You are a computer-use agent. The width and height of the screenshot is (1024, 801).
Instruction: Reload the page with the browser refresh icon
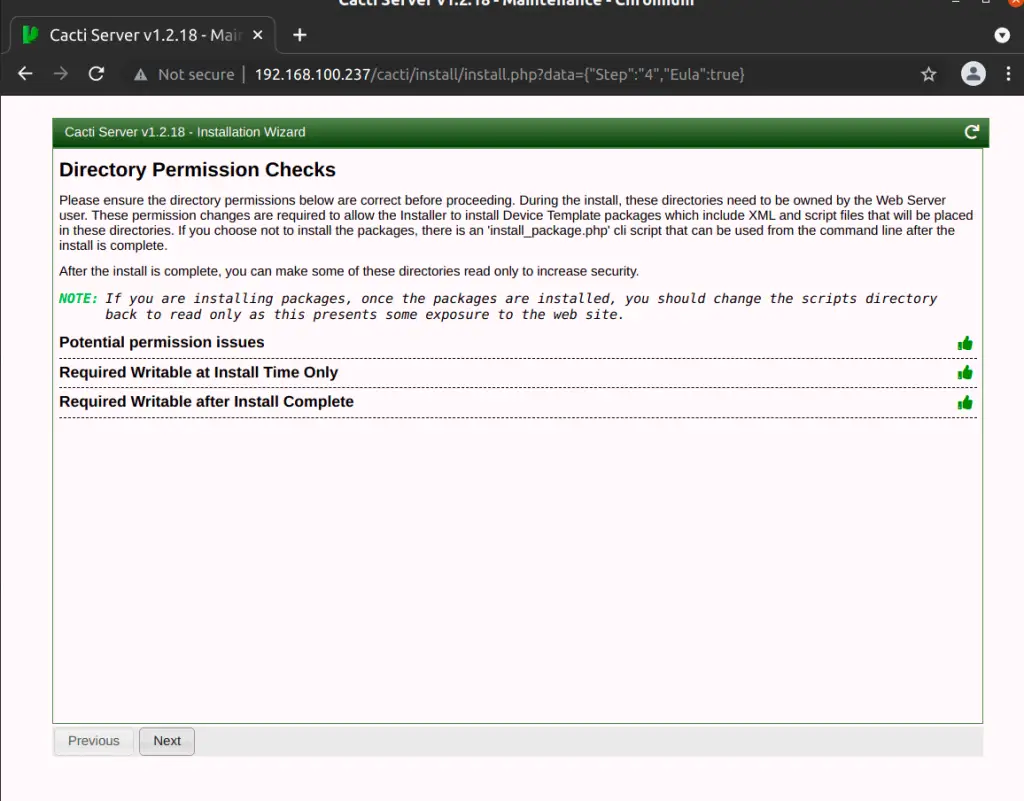point(96,73)
